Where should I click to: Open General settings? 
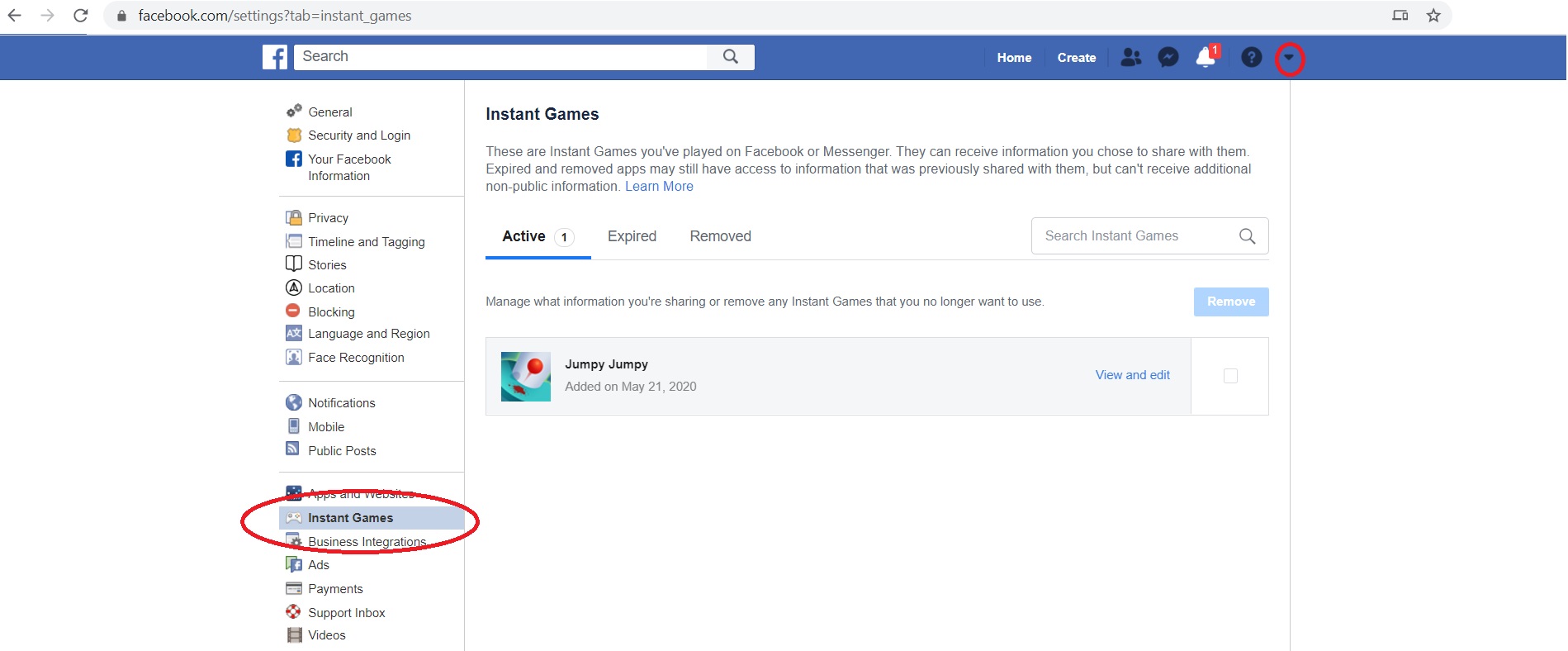(330, 112)
